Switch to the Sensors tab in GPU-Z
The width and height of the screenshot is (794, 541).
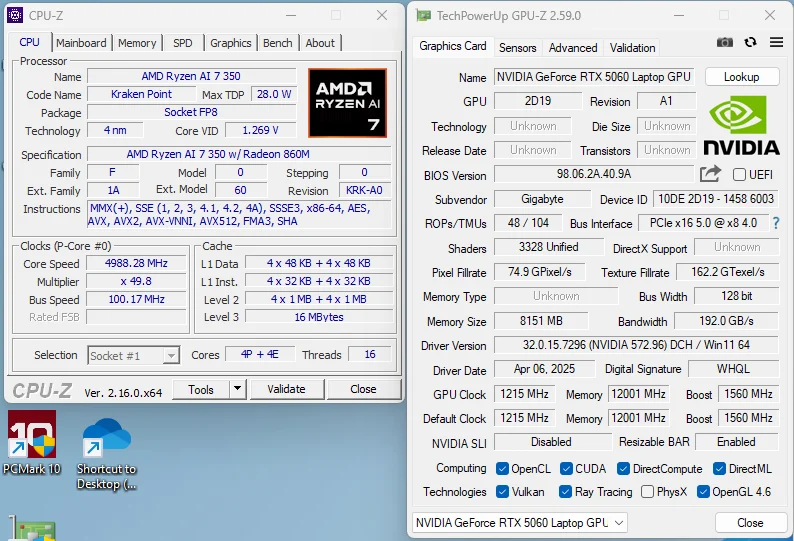click(518, 47)
